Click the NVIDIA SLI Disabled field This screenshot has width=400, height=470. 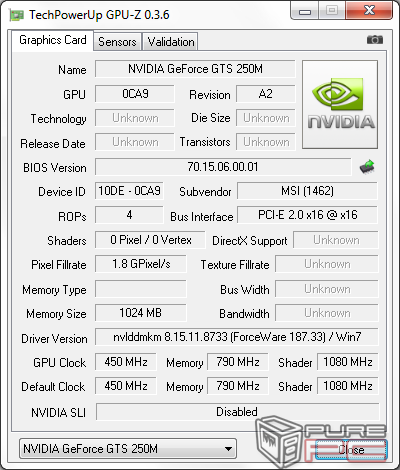[237, 412]
